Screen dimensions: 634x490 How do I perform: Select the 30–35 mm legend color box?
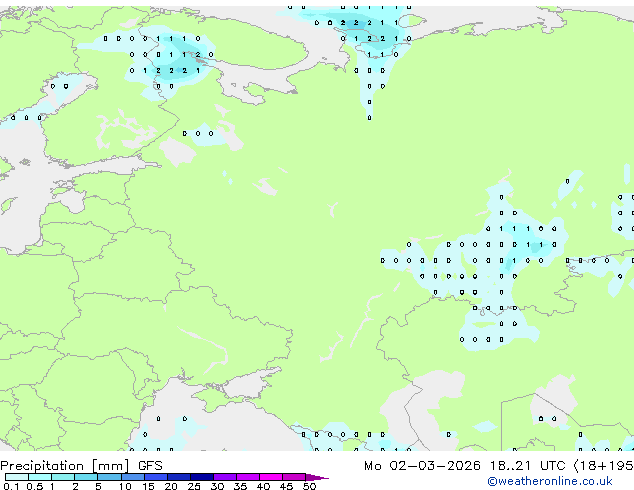(x=225, y=477)
